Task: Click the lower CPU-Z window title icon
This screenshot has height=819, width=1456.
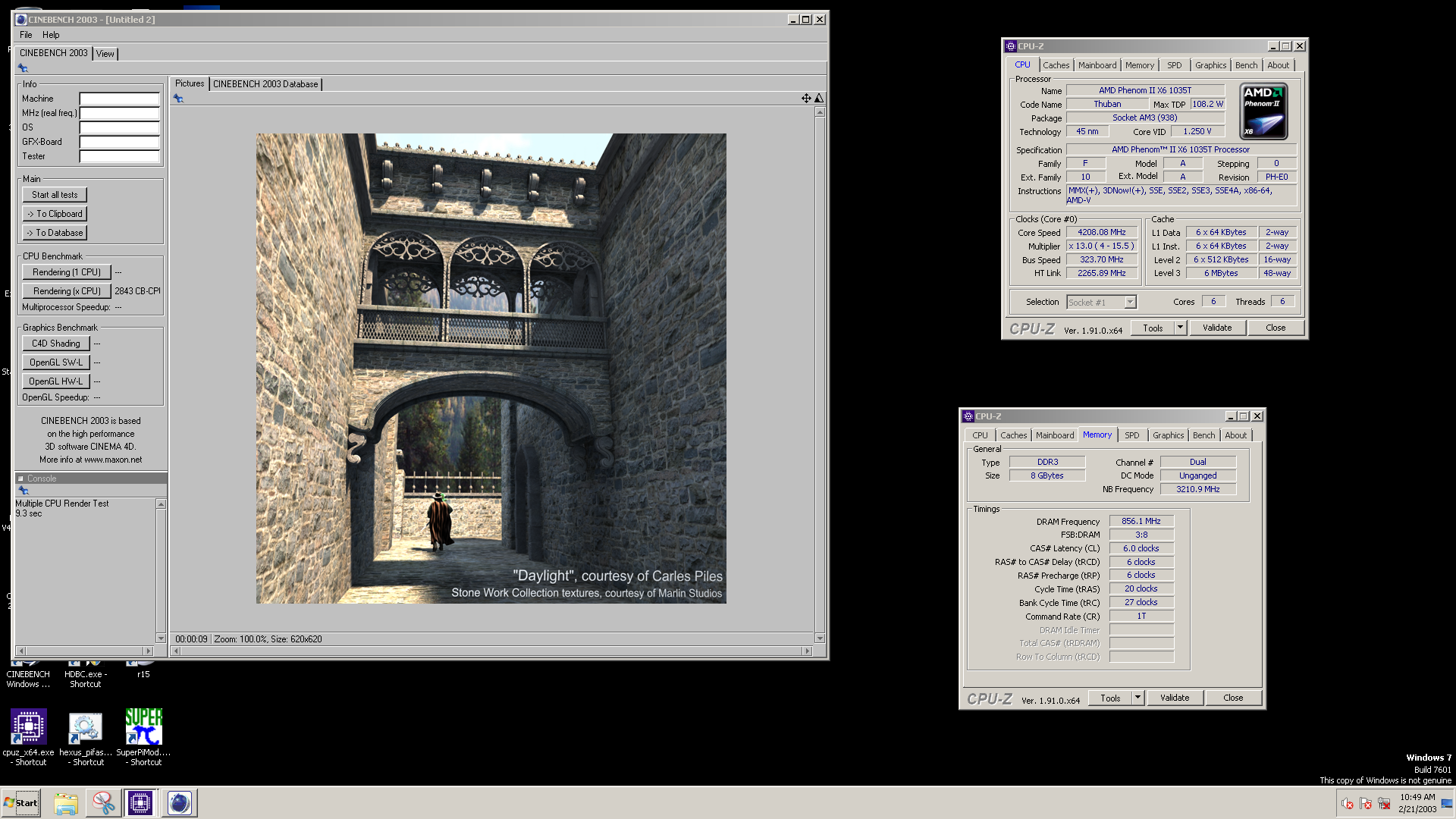Action: point(968,416)
